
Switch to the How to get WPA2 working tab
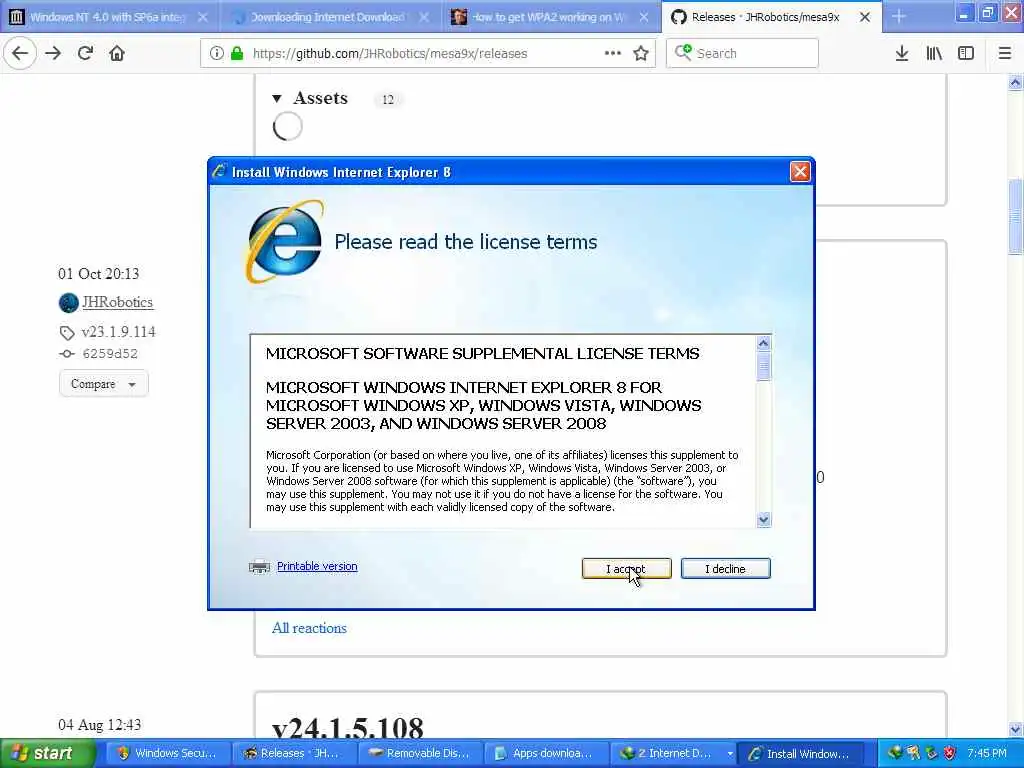550,17
